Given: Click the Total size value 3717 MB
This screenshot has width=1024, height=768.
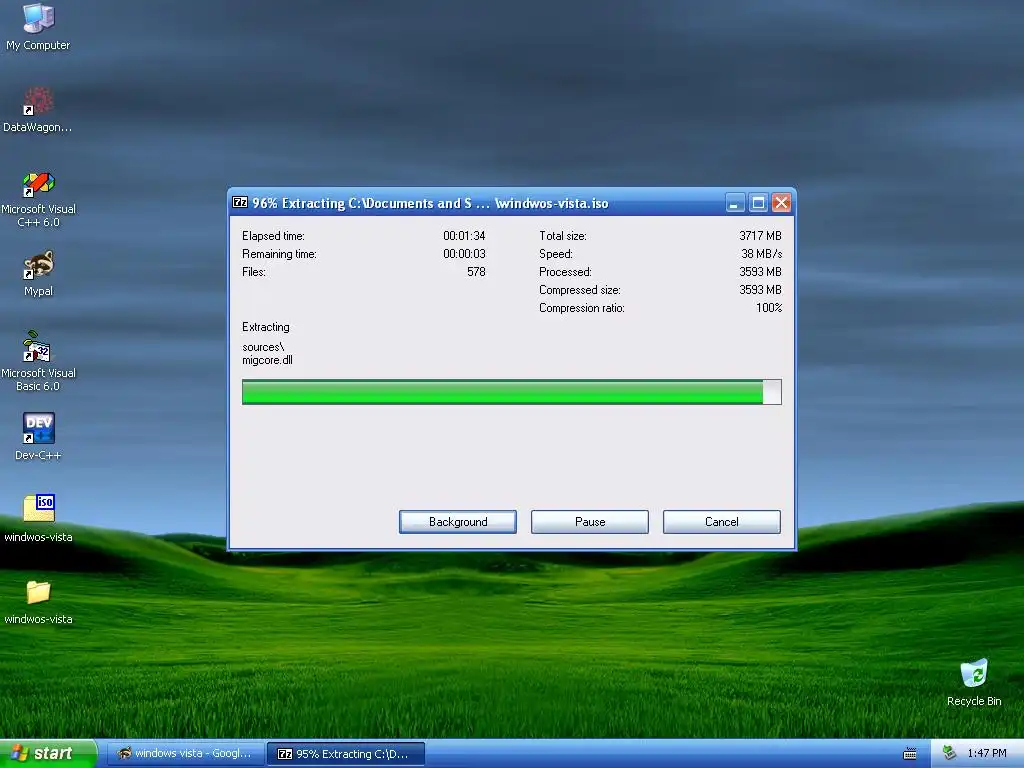Looking at the screenshot, I should pos(760,236).
